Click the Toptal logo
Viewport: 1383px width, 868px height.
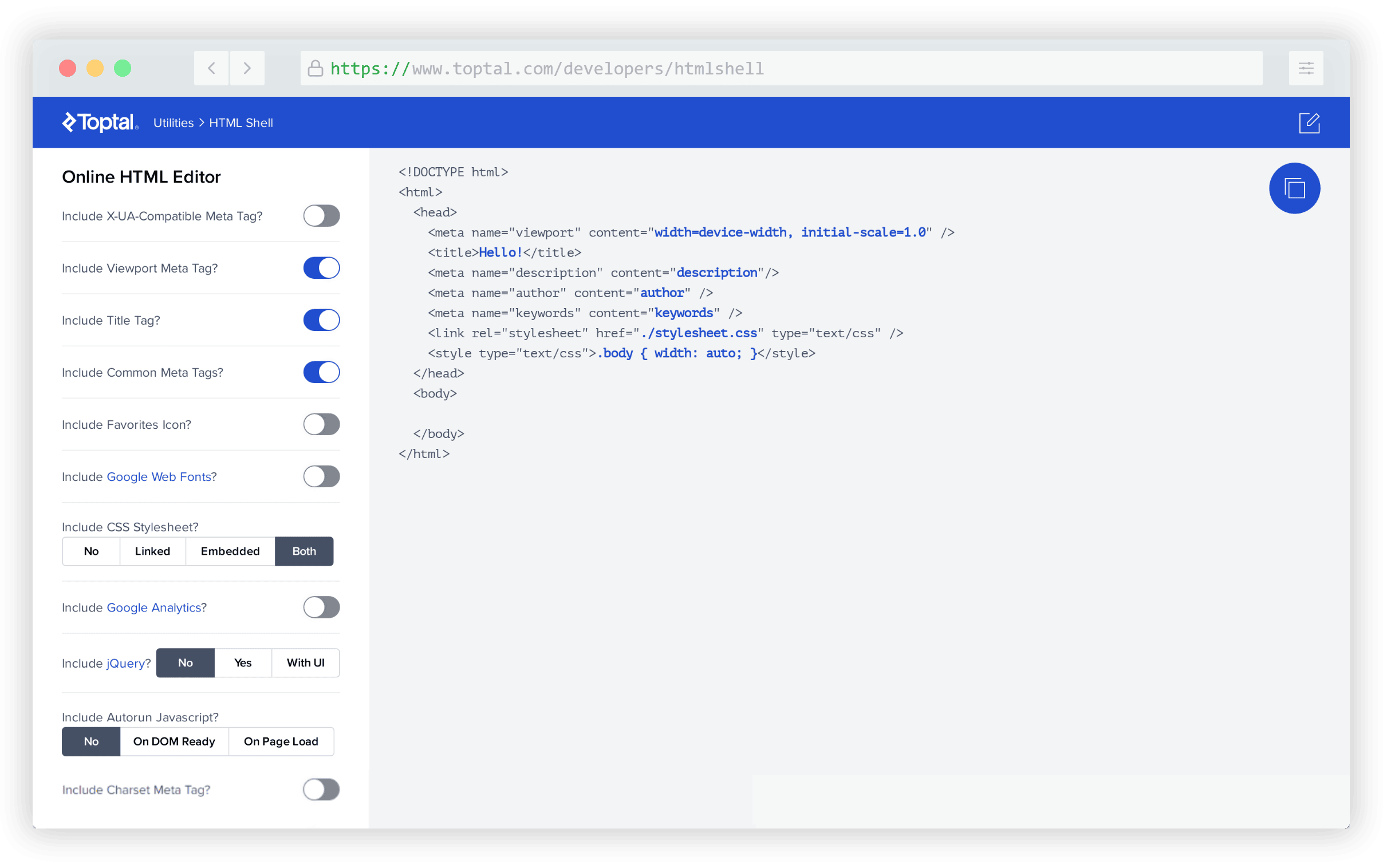click(100, 123)
